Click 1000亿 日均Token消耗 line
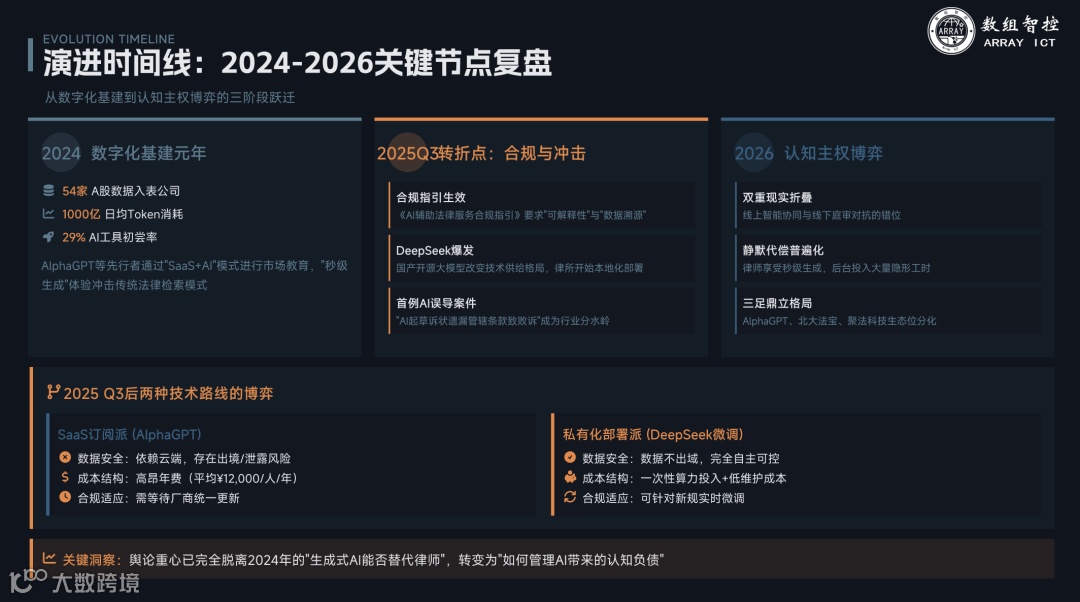 (123, 214)
